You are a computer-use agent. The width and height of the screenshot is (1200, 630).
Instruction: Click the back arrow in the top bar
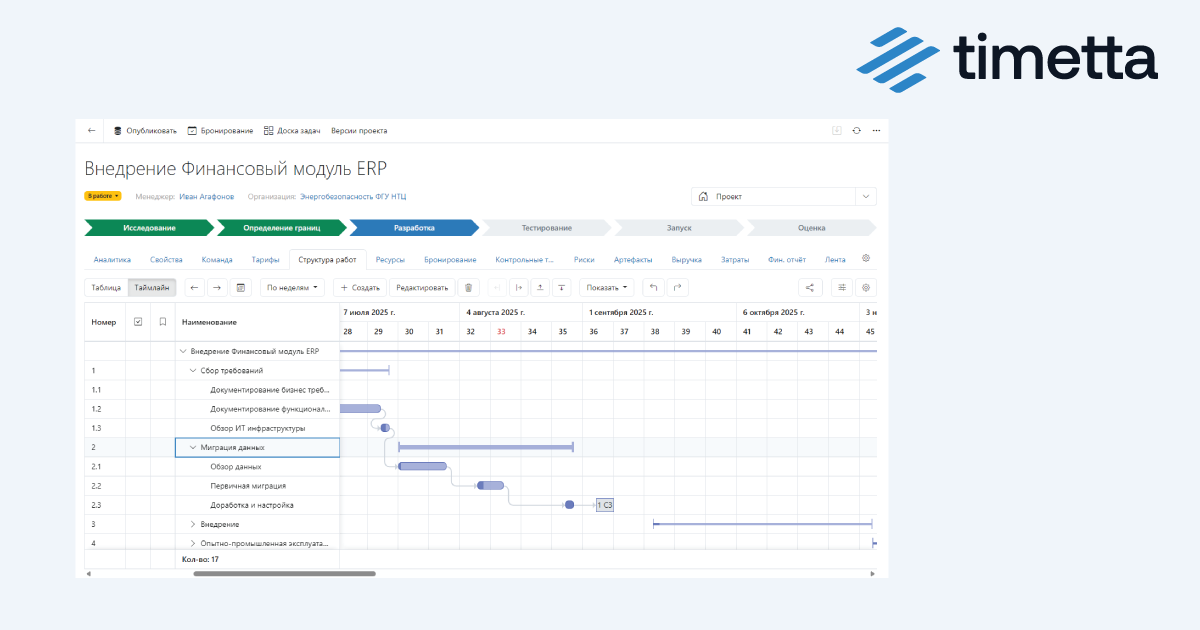tap(92, 131)
